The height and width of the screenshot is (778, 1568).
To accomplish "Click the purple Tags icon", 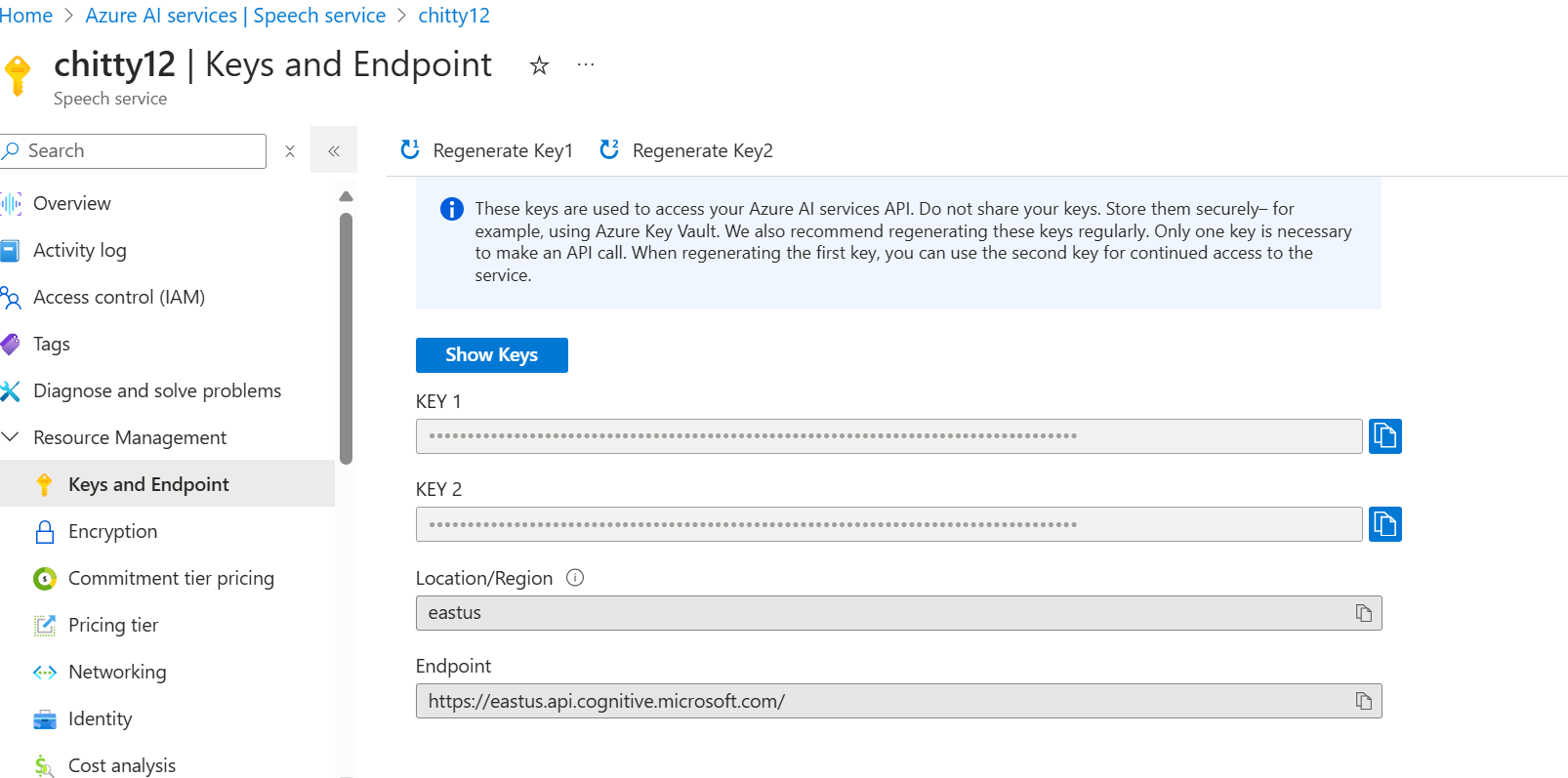I will tap(10, 345).
